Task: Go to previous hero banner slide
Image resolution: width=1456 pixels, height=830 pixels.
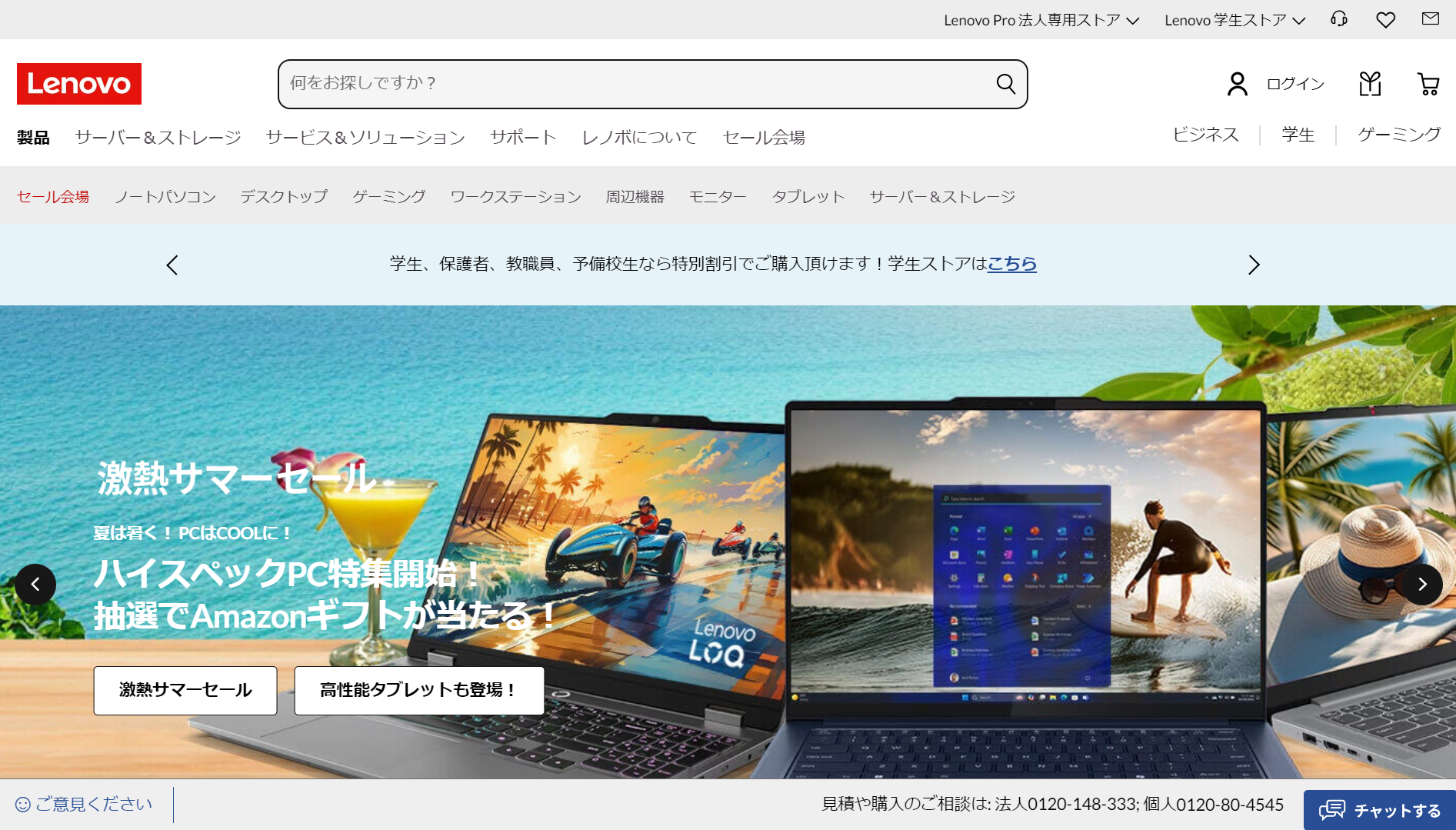Action: [35, 585]
